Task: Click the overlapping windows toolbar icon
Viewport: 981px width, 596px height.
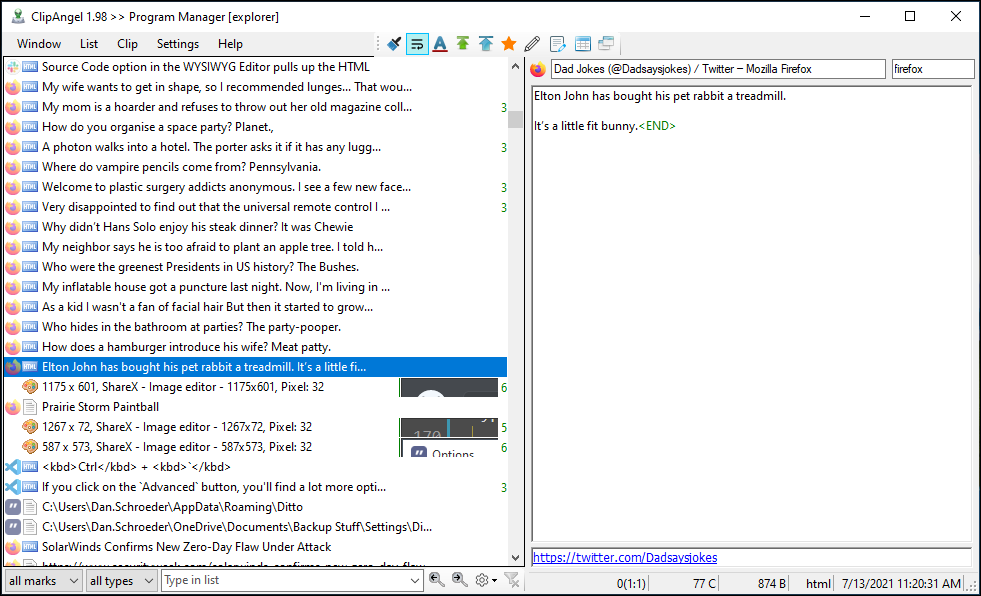Action: [x=606, y=44]
